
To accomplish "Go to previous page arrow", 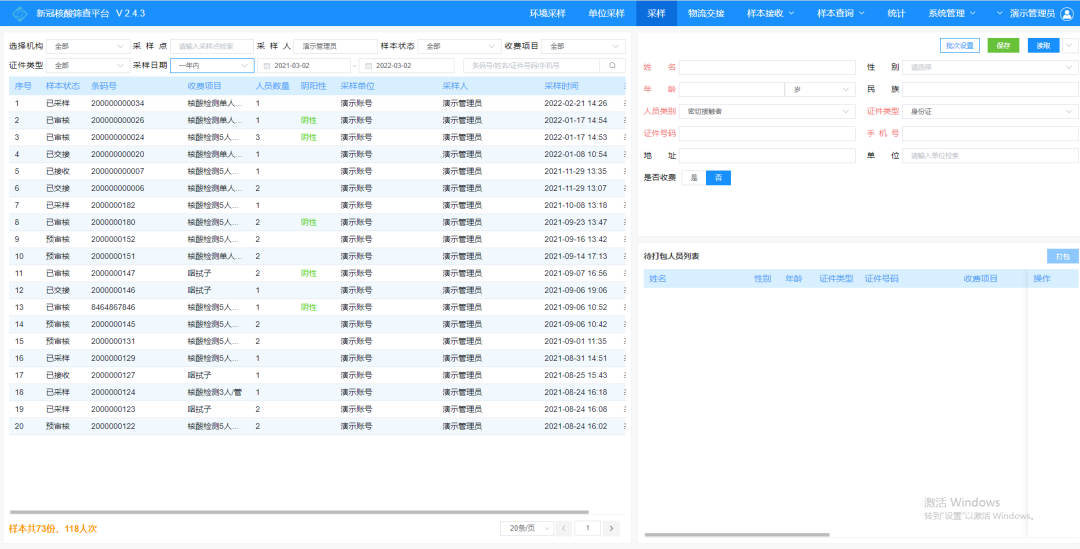I will [x=564, y=528].
